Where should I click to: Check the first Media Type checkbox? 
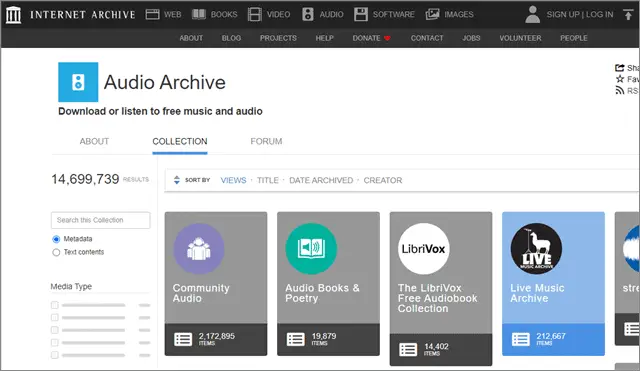pyautogui.click(x=55, y=305)
